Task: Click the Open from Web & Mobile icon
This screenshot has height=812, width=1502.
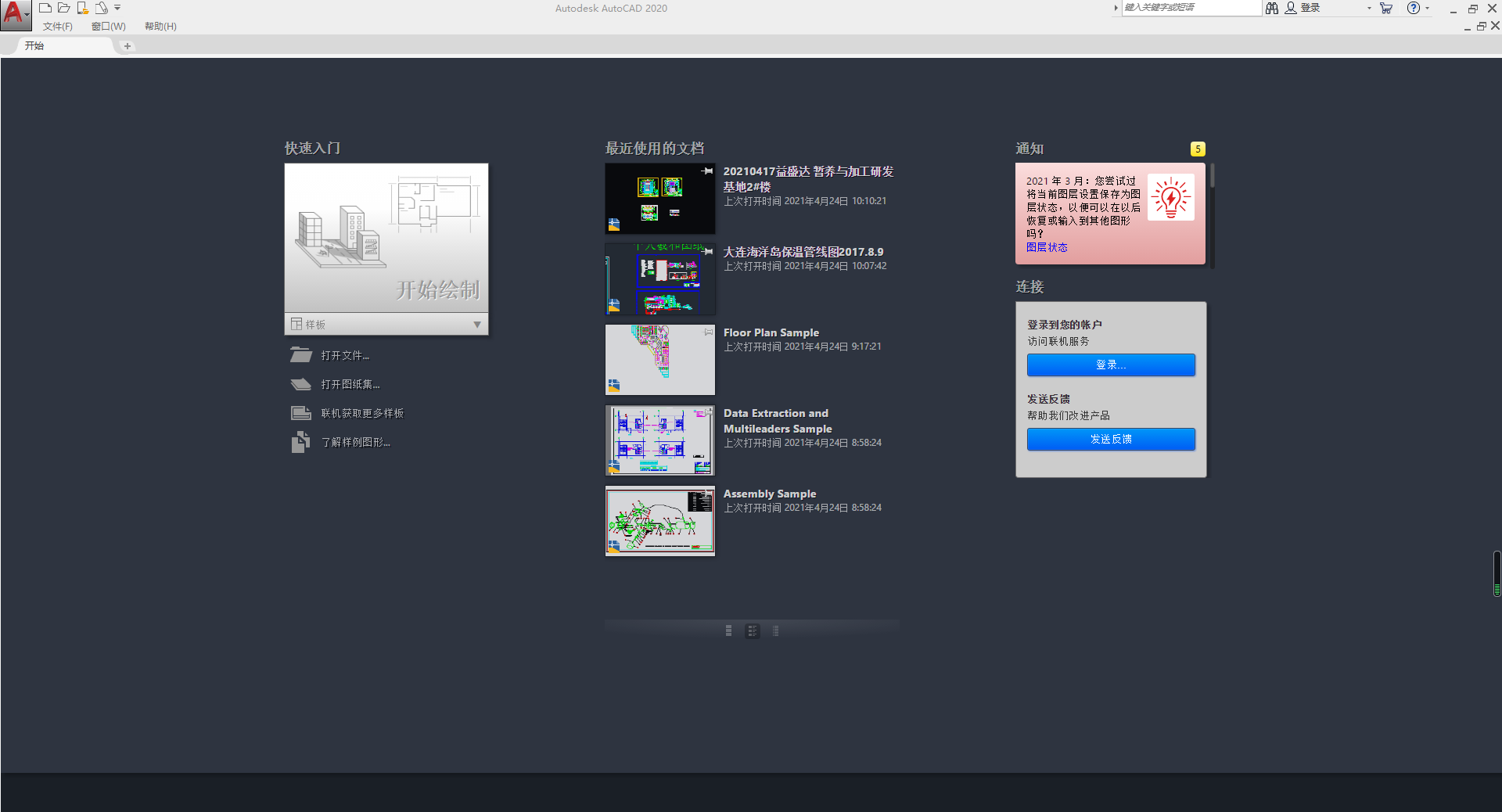Action: (x=82, y=8)
